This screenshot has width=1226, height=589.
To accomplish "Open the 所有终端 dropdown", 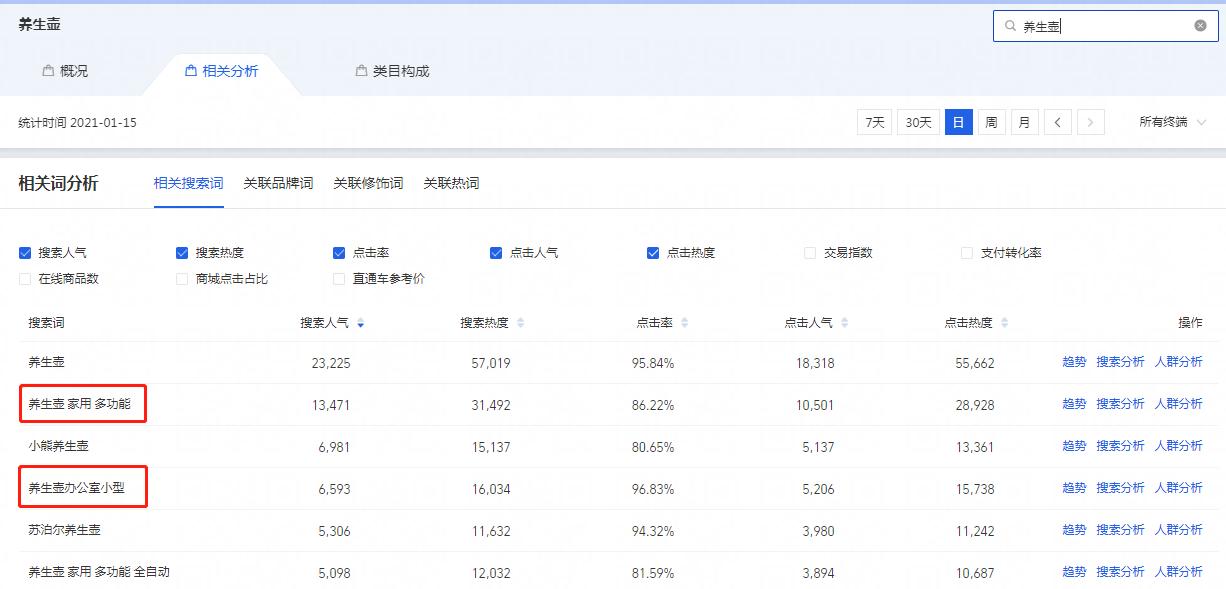I will [1172, 122].
